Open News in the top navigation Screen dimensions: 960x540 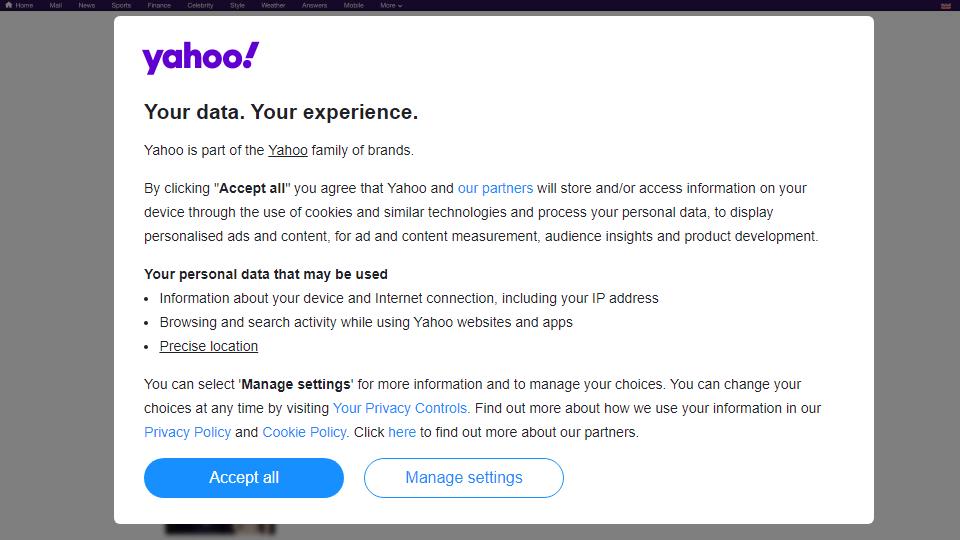86,6
